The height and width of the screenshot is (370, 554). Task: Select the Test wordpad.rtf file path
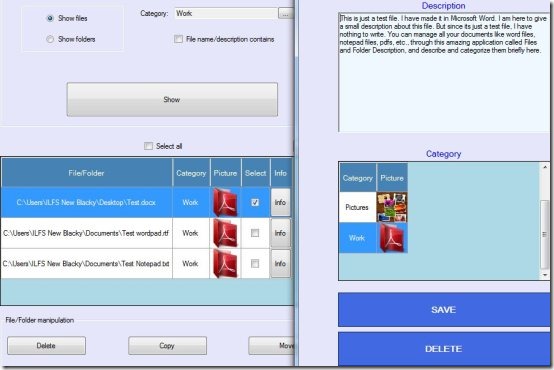pyautogui.click(x=86, y=233)
